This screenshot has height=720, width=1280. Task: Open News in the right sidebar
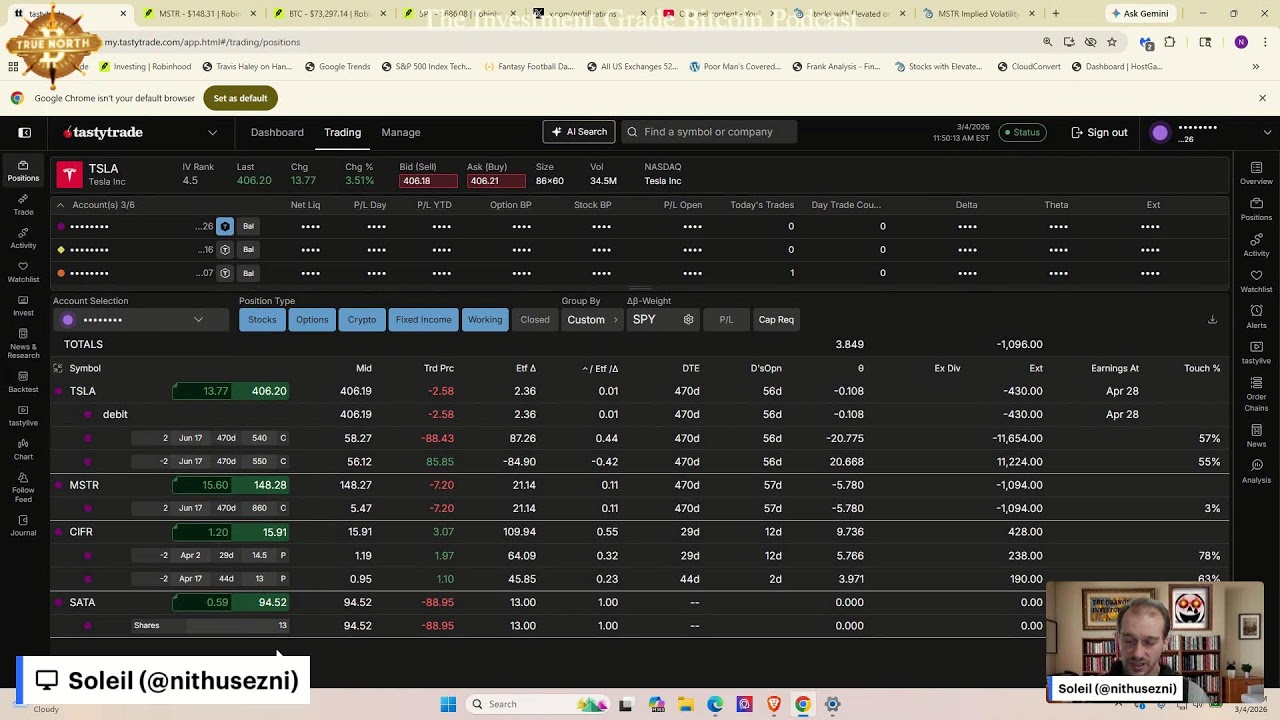tap(1256, 435)
